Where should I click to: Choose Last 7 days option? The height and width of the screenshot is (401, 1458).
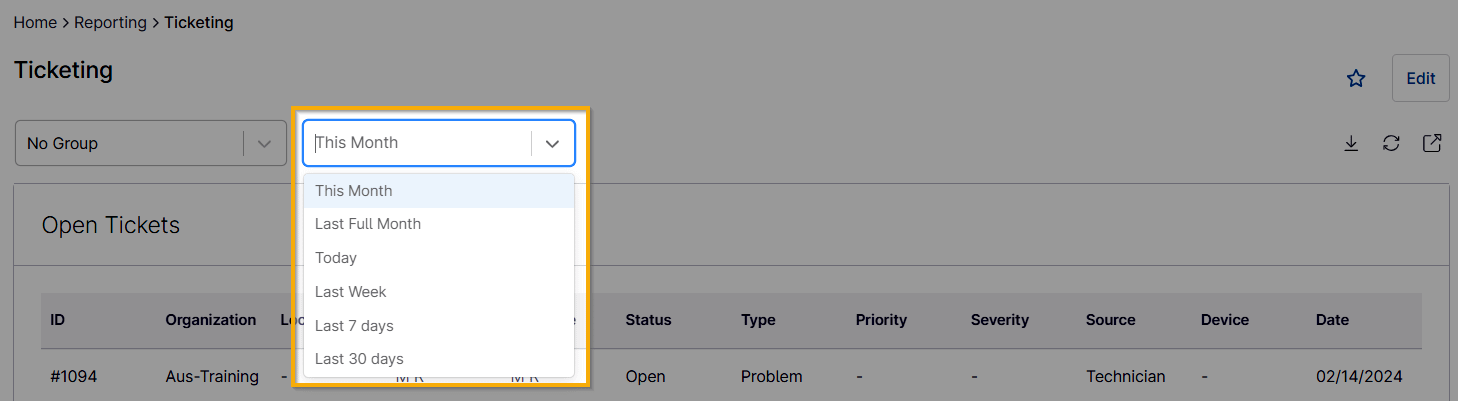point(354,326)
